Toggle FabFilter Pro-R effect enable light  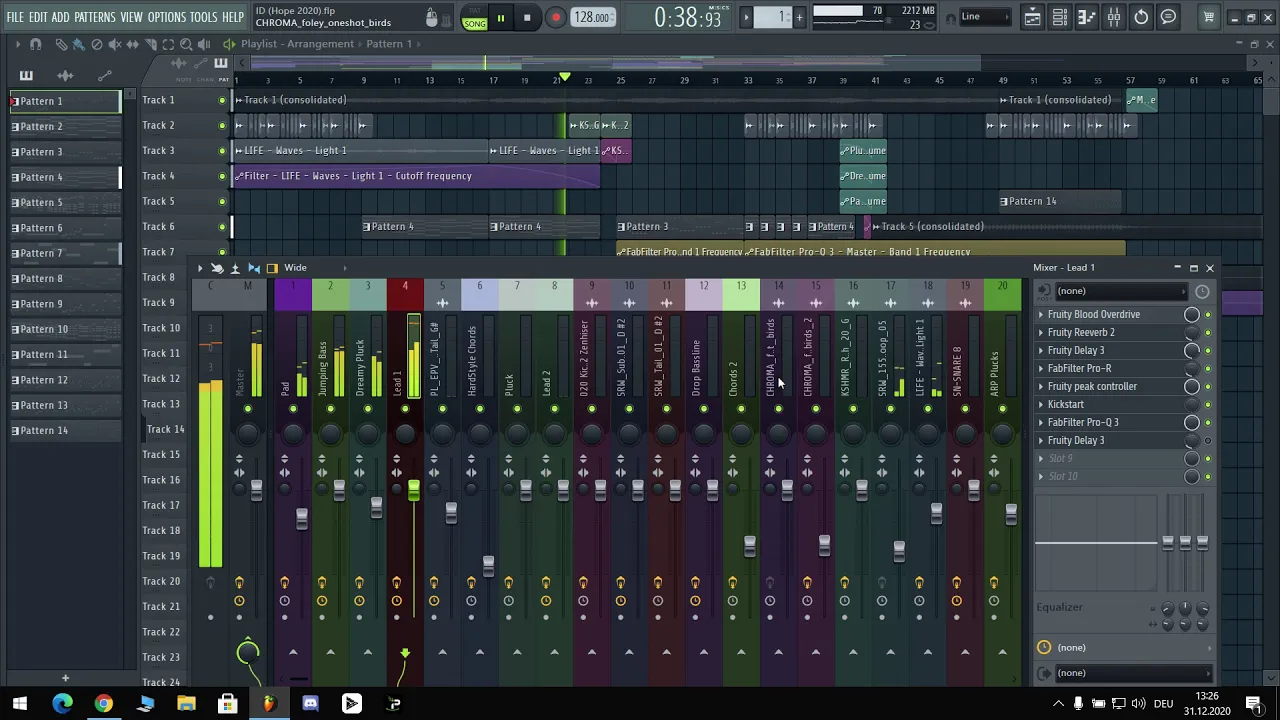tap(1208, 369)
